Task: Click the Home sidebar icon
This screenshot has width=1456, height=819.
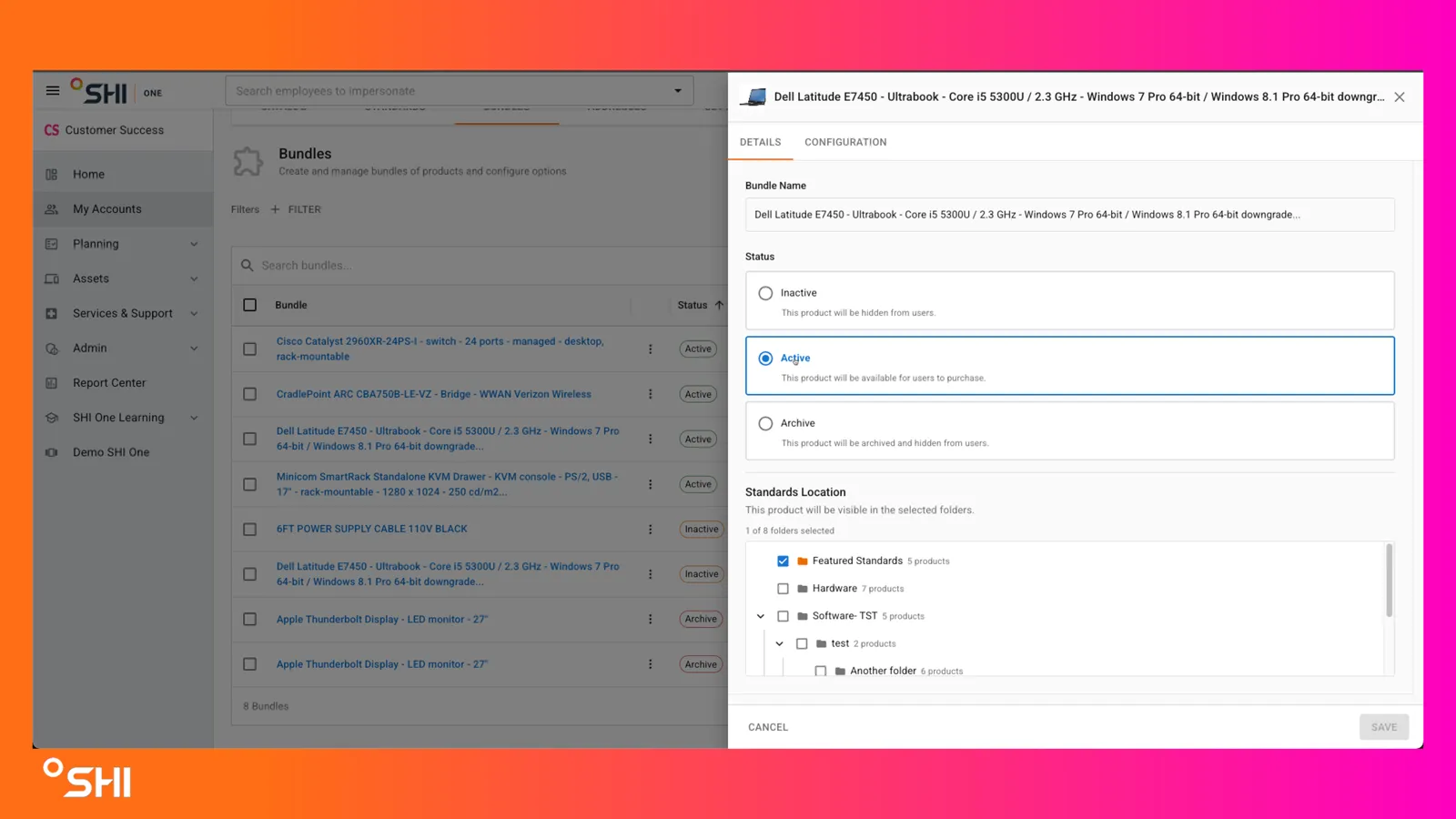Action: 52,174
